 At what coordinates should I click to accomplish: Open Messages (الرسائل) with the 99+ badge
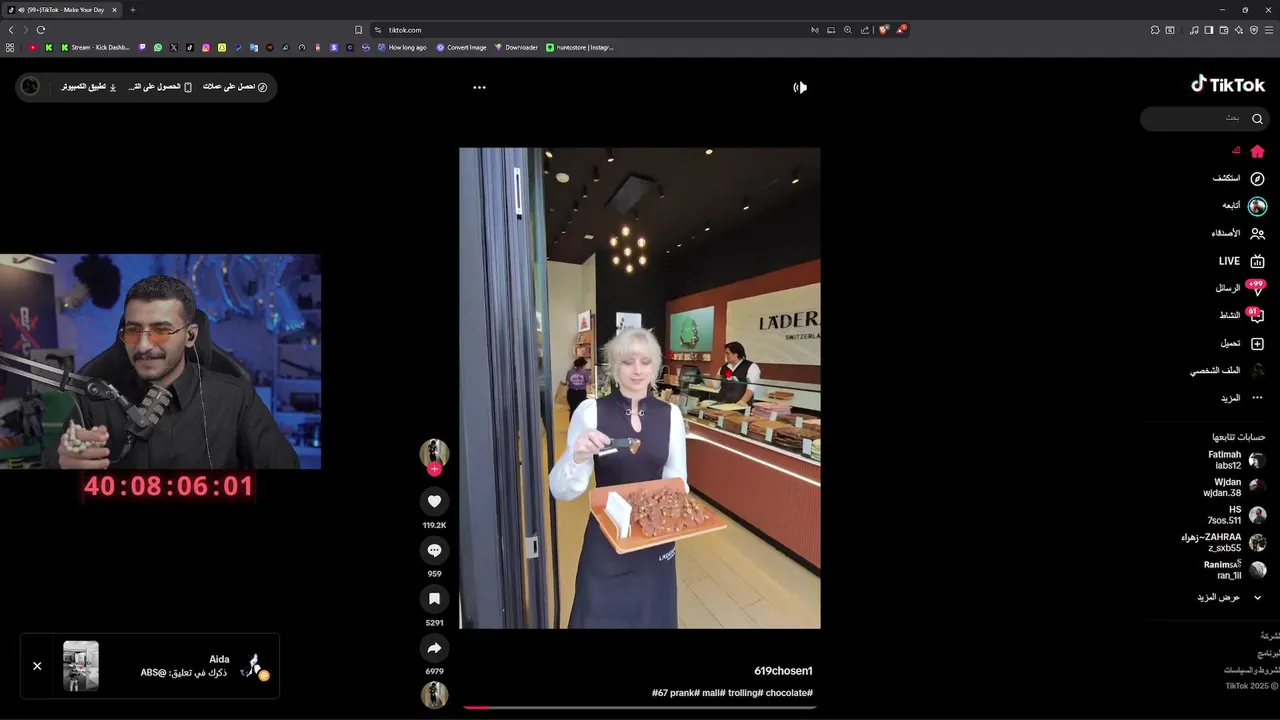click(x=1240, y=288)
